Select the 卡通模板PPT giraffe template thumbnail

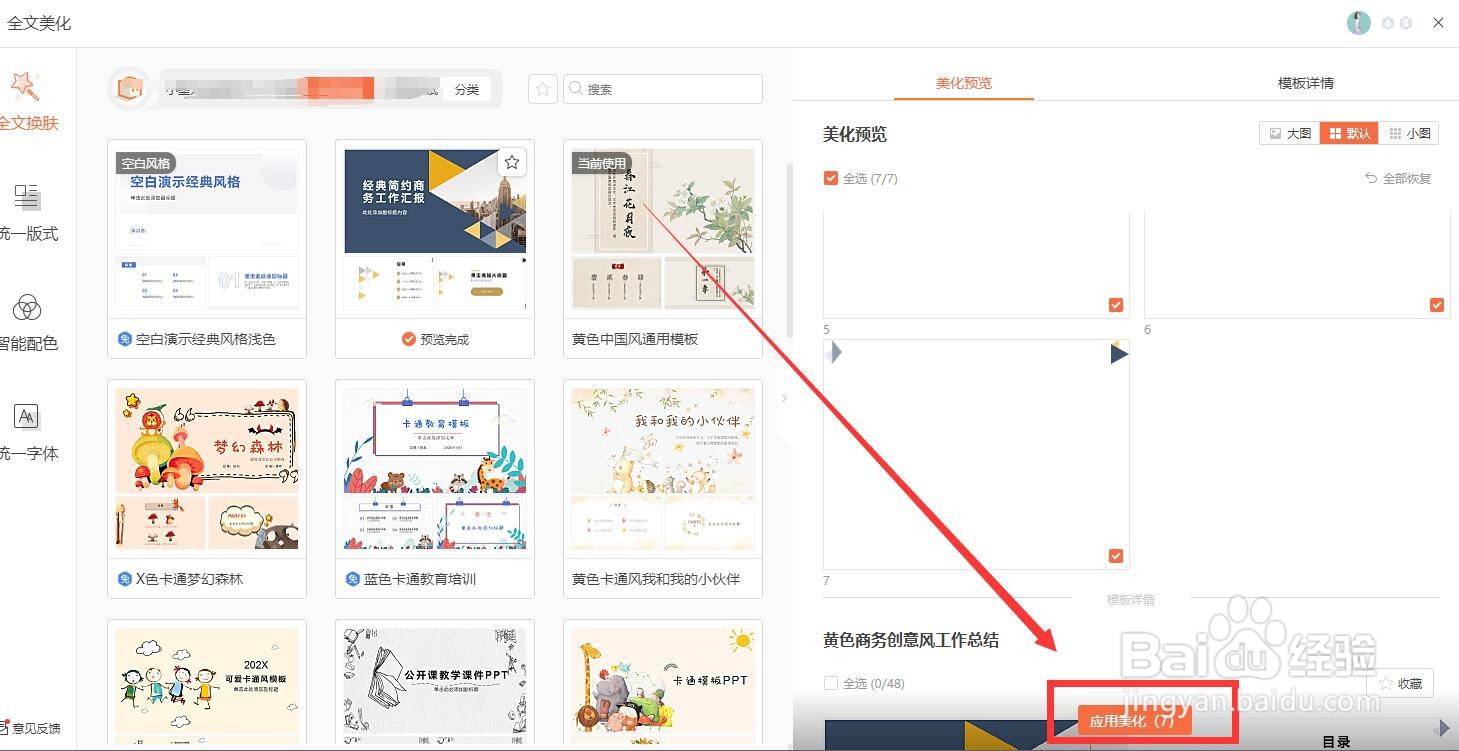click(x=663, y=686)
